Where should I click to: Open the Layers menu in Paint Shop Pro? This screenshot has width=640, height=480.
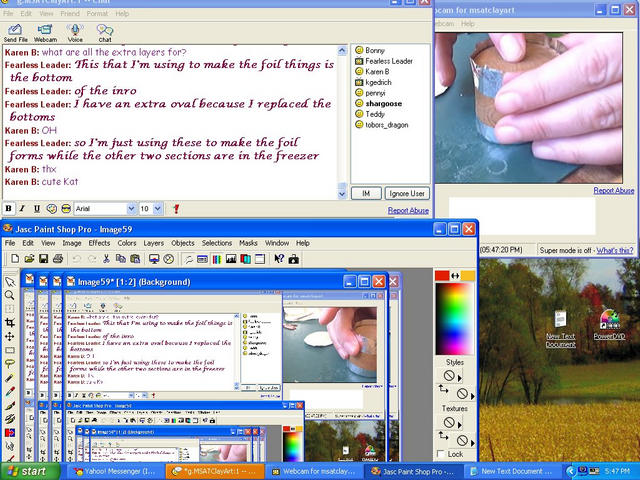(x=153, y=243)
